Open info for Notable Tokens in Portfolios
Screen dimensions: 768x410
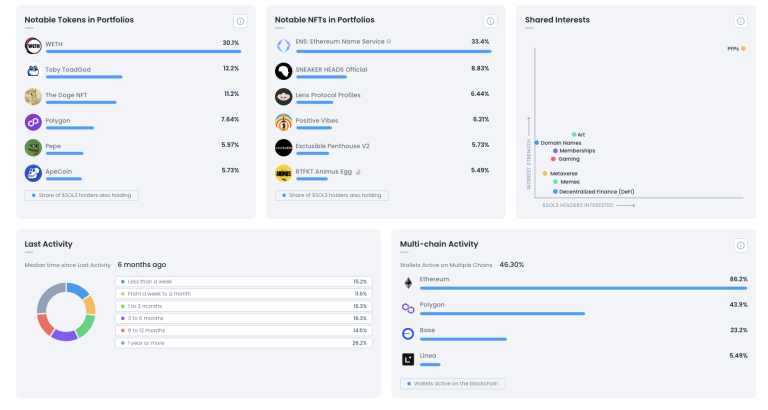pos(240,21)
